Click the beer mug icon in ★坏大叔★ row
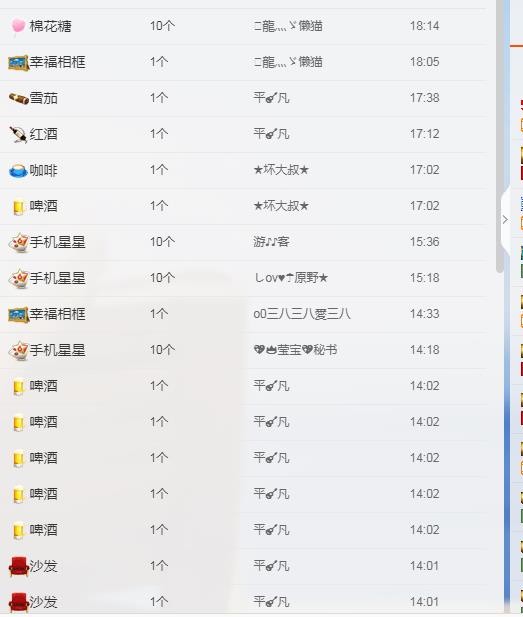Screen dimensions: 523x617 [x=18, y=207]
